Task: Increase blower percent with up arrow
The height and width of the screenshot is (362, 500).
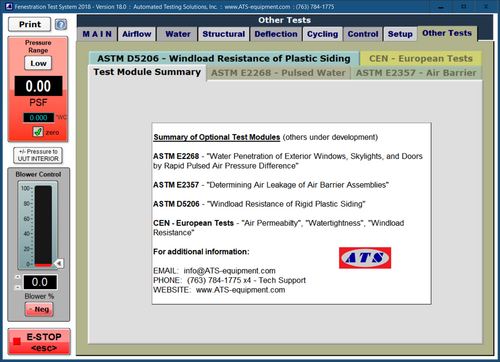Action: point(18,277)
